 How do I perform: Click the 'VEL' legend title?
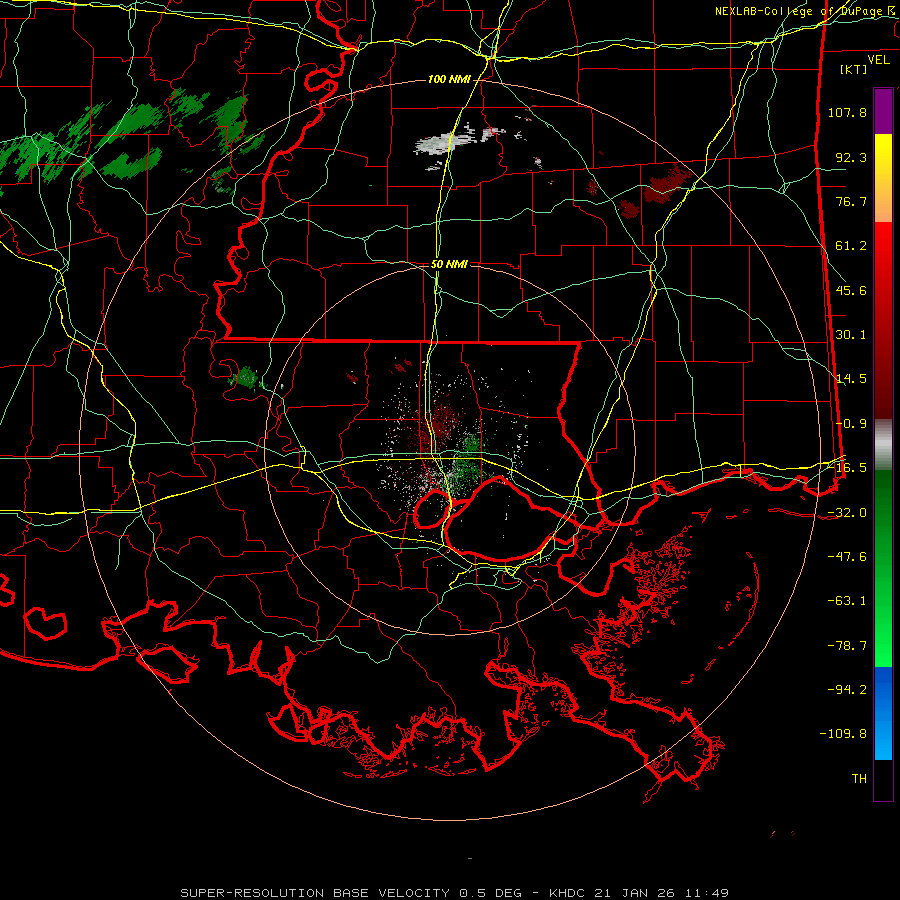(878, 59)
